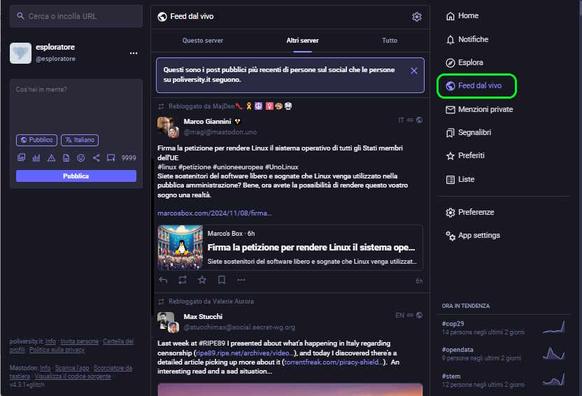This screenshot has width=582, height=396.
Task: Open Menzioni private via the envelope icon
Action: (x=450, y=110)
